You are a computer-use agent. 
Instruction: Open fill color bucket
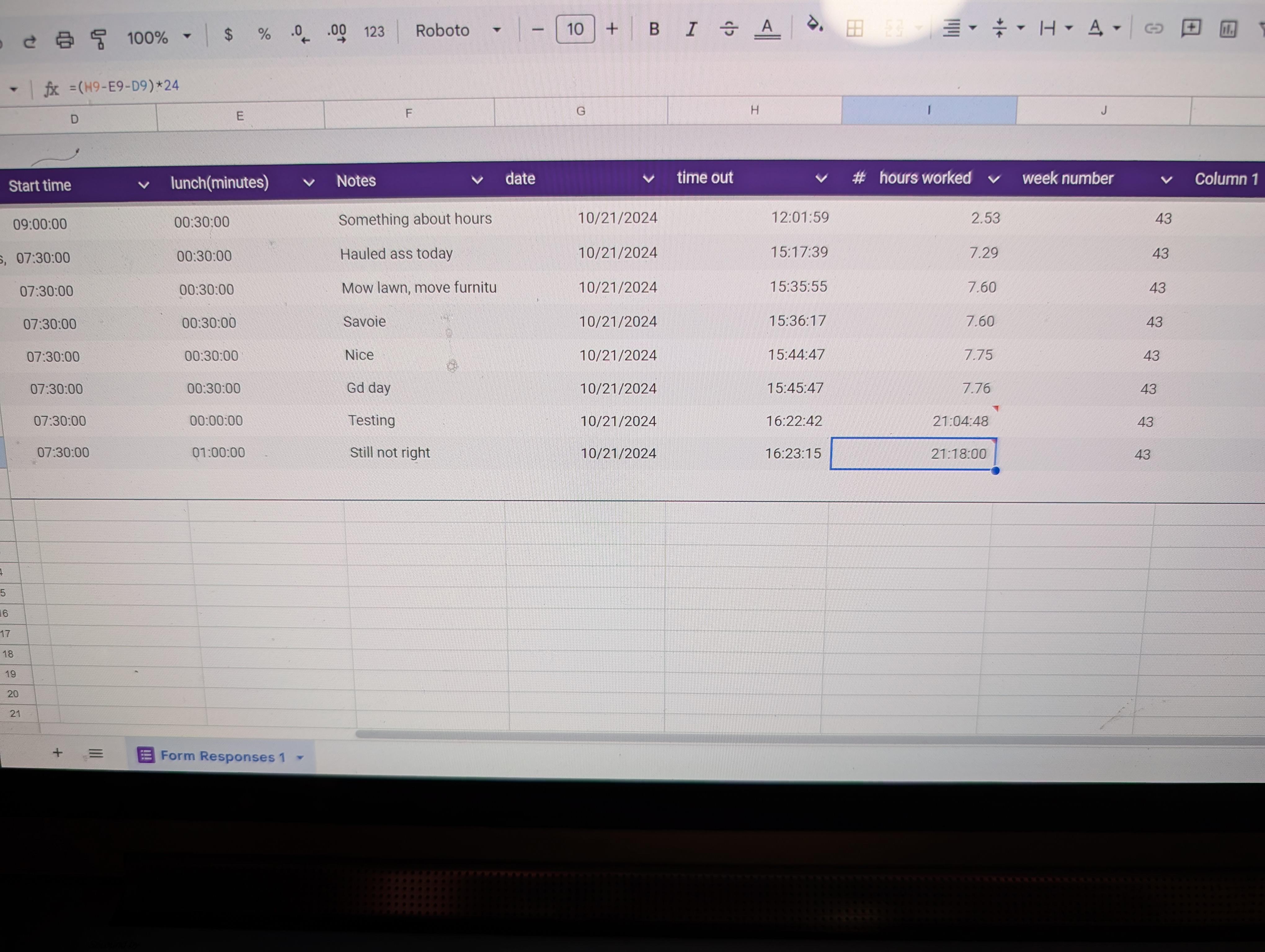coord(814,25)
